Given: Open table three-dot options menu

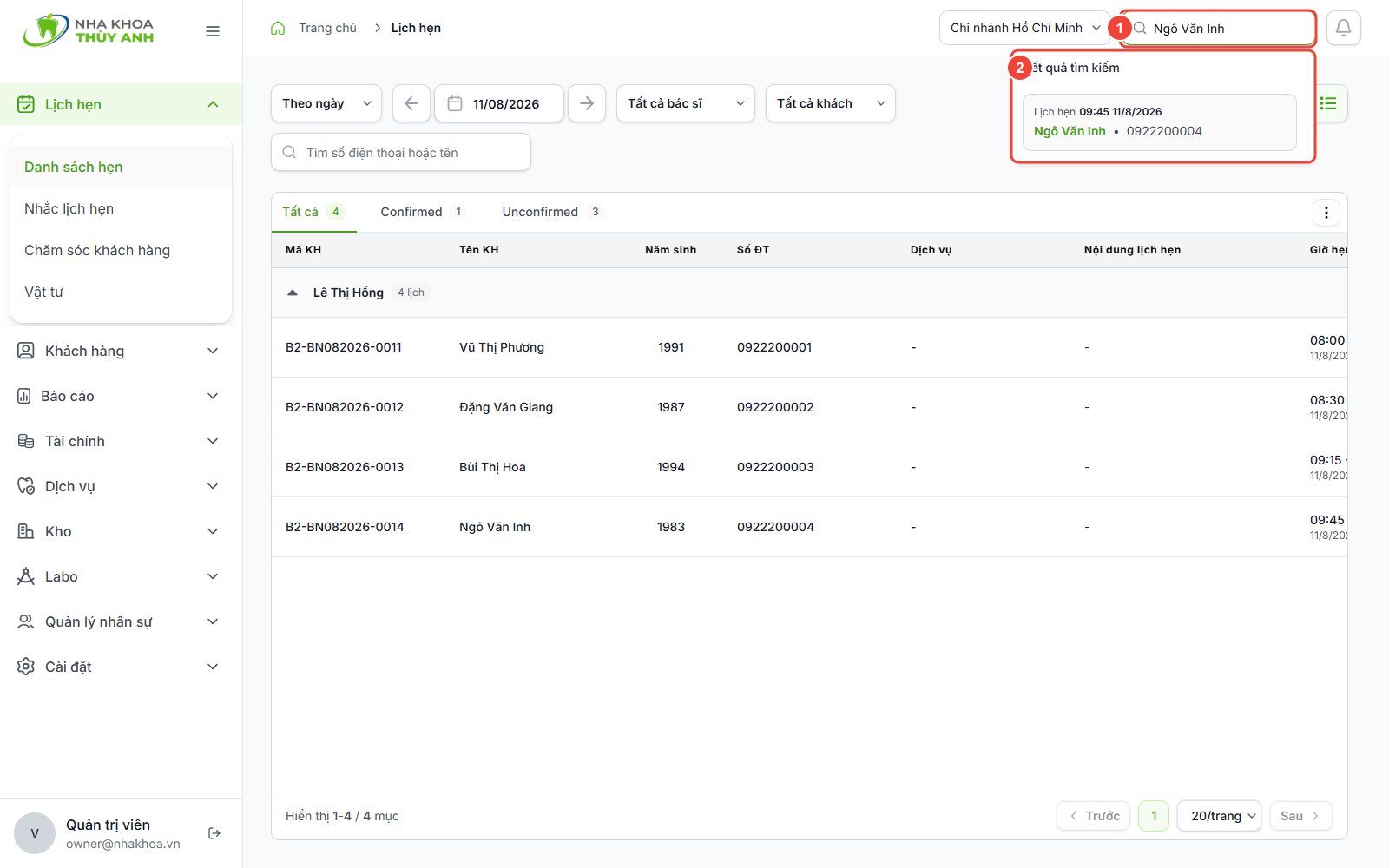Looking at the screenshot, I should pos(1326,213).
